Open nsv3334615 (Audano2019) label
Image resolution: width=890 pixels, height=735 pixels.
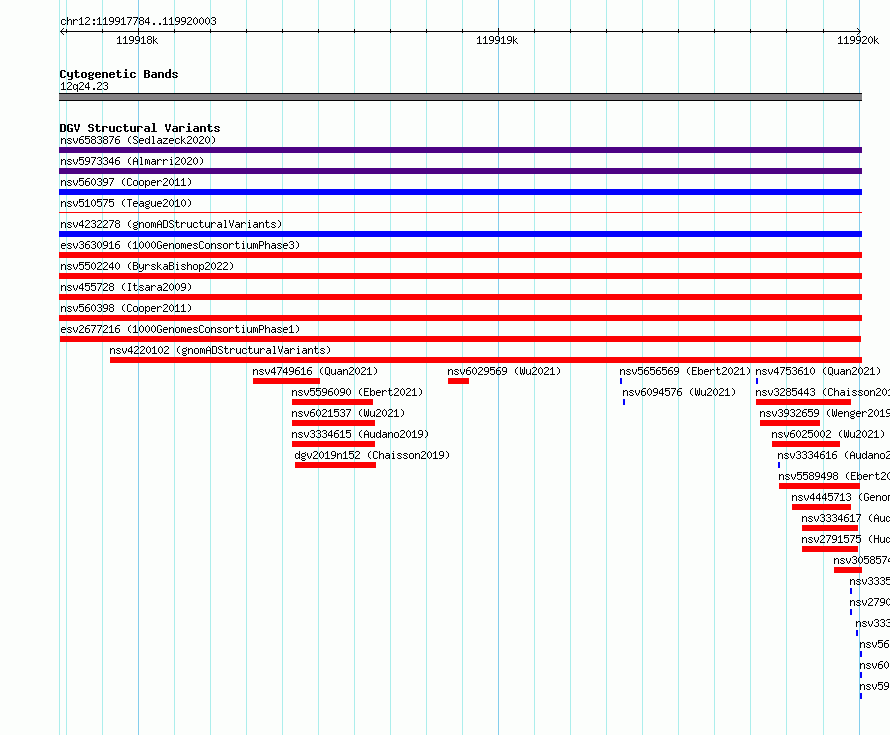[360, 434]
